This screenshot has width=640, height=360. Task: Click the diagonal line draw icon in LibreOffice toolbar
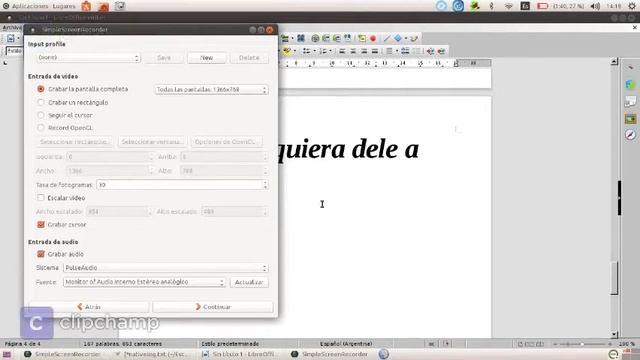click(387, 39)
